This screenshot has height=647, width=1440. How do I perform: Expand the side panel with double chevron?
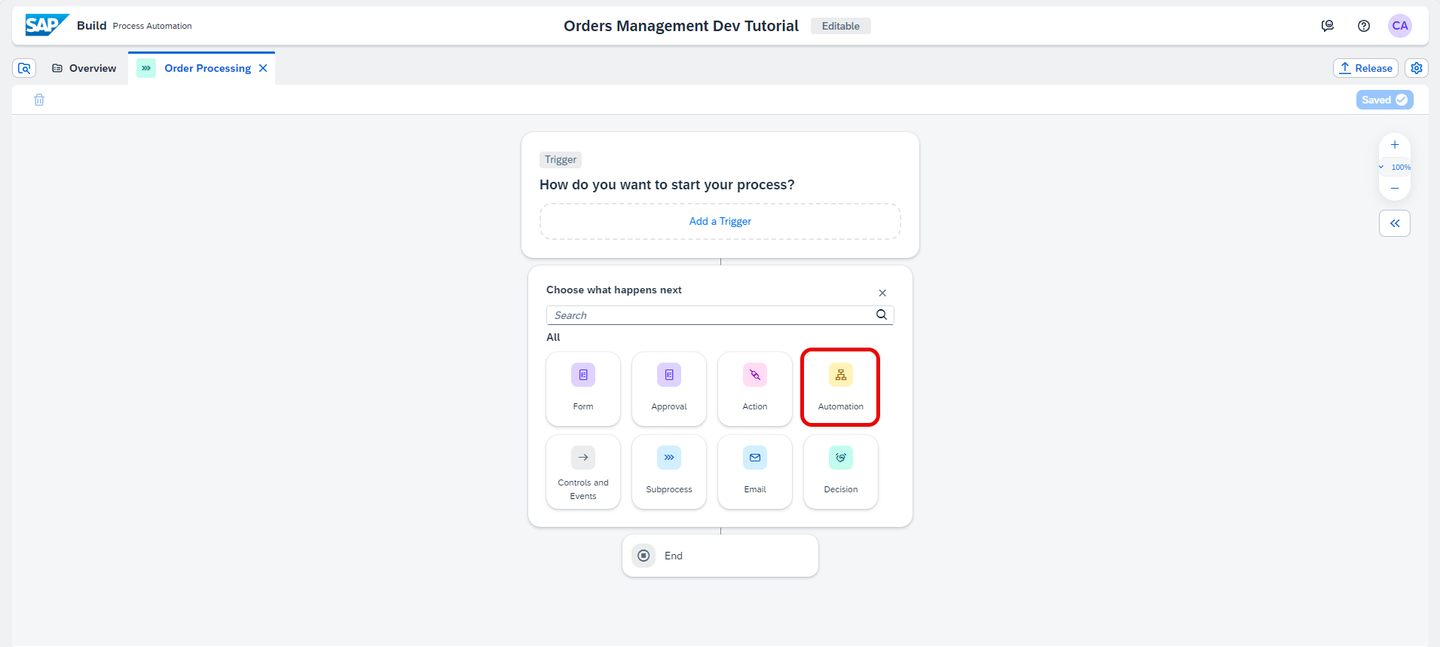pyautogui.click(x=1395, y=223)
